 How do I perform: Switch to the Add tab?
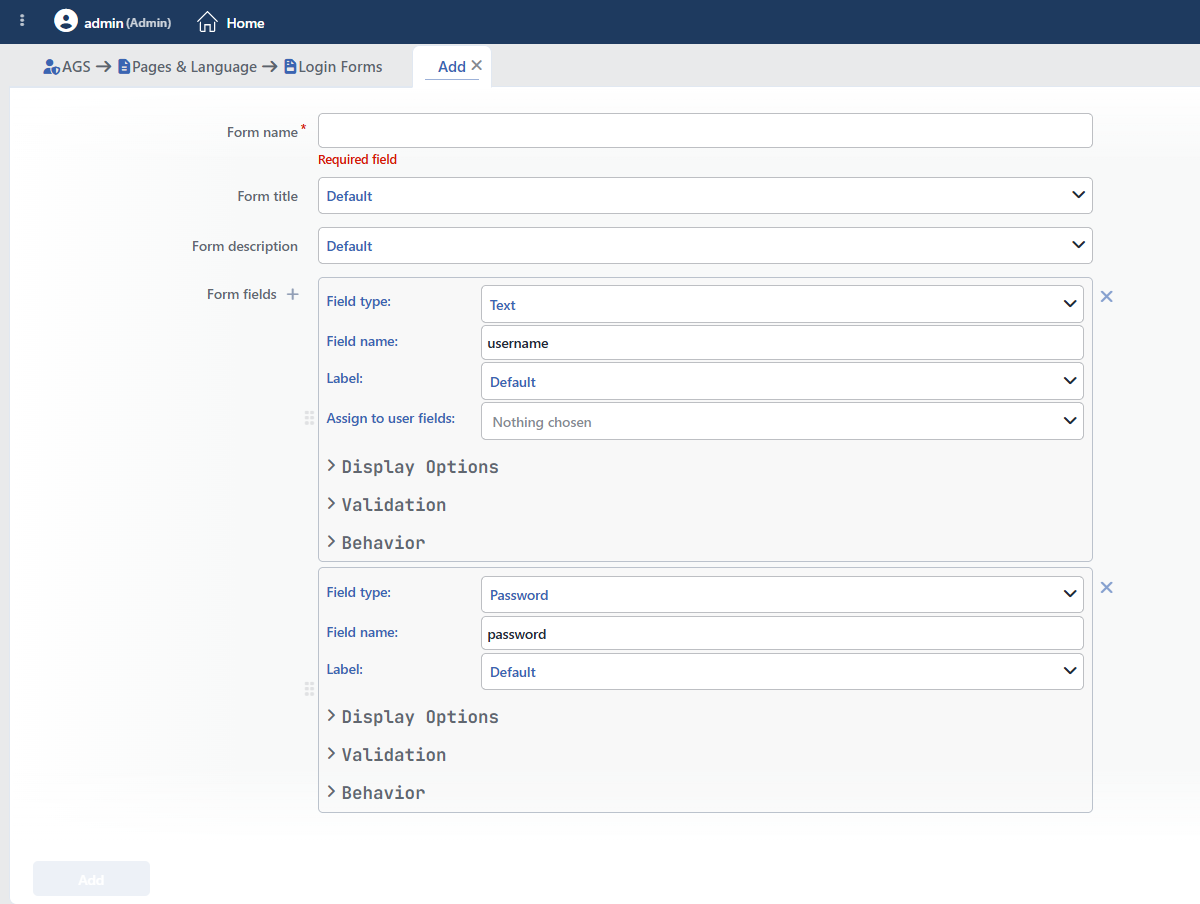tap(451, 67)
